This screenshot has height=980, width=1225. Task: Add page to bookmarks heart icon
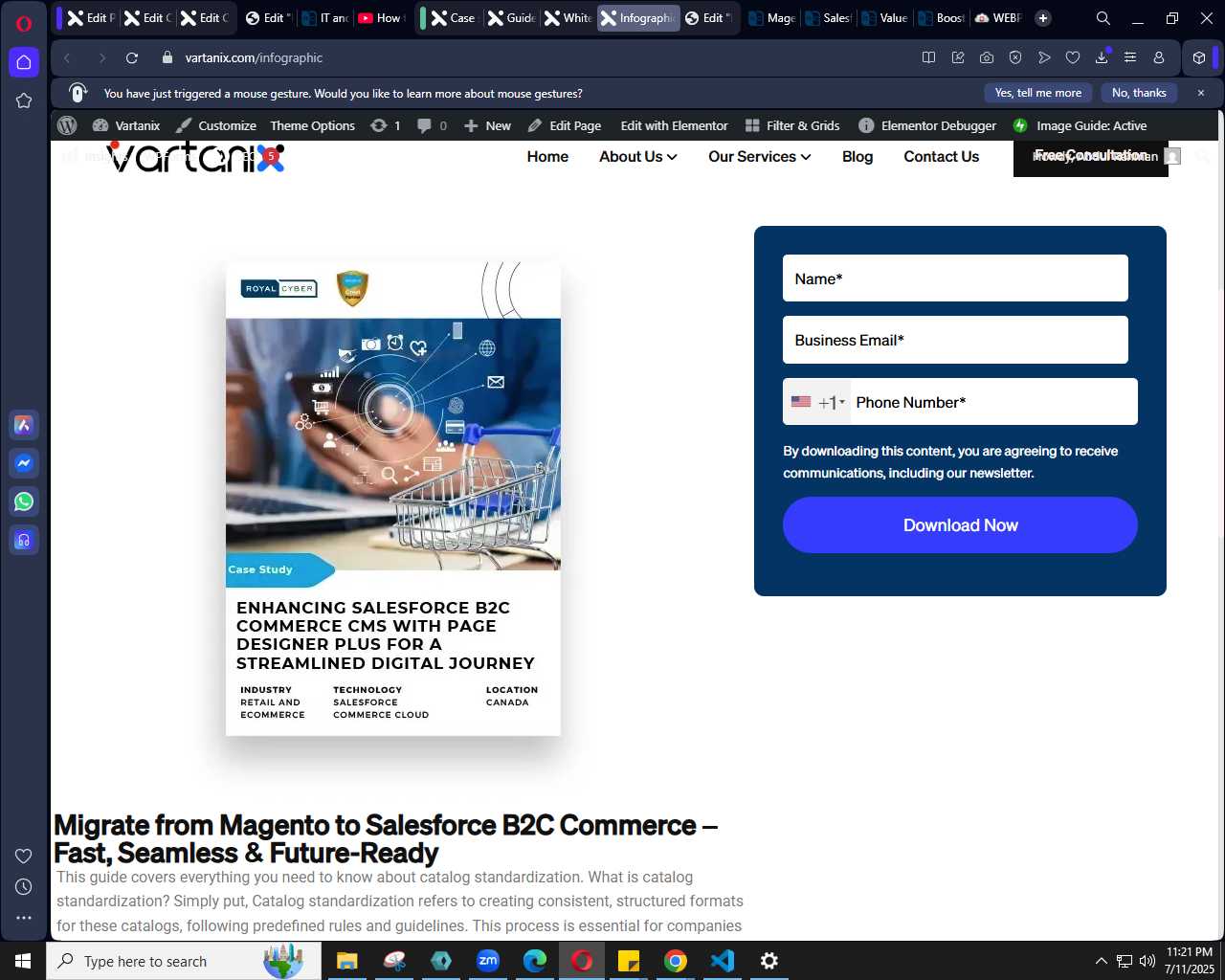coord(1073,58)
